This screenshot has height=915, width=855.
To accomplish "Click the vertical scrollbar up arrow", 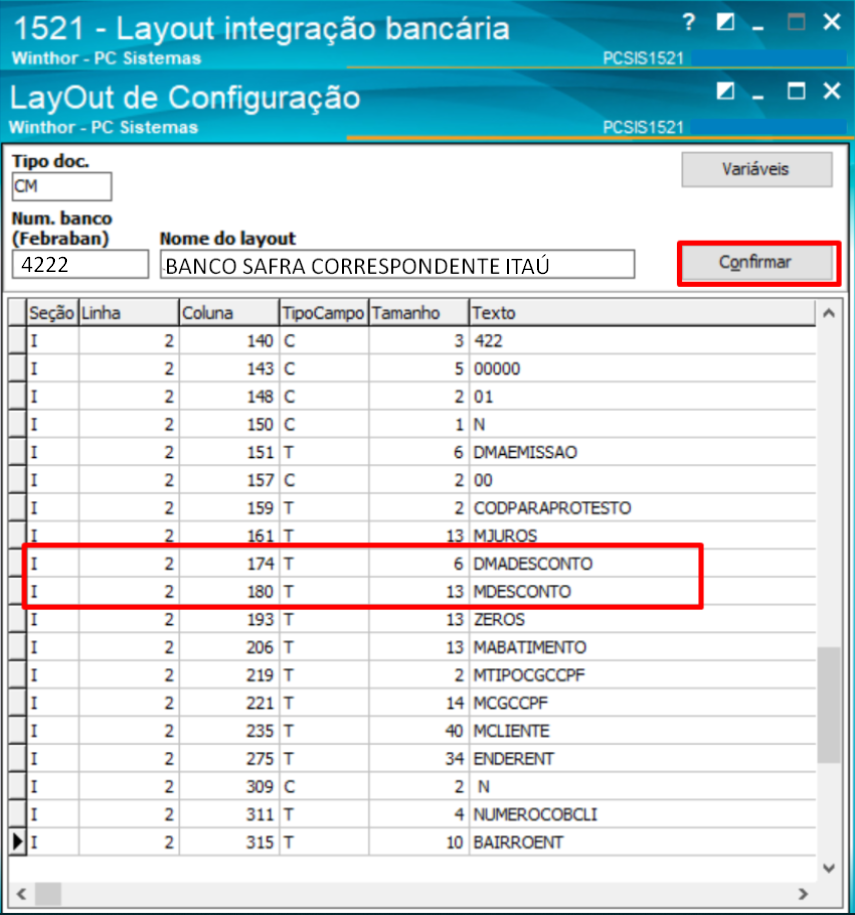I will [829, 313].
